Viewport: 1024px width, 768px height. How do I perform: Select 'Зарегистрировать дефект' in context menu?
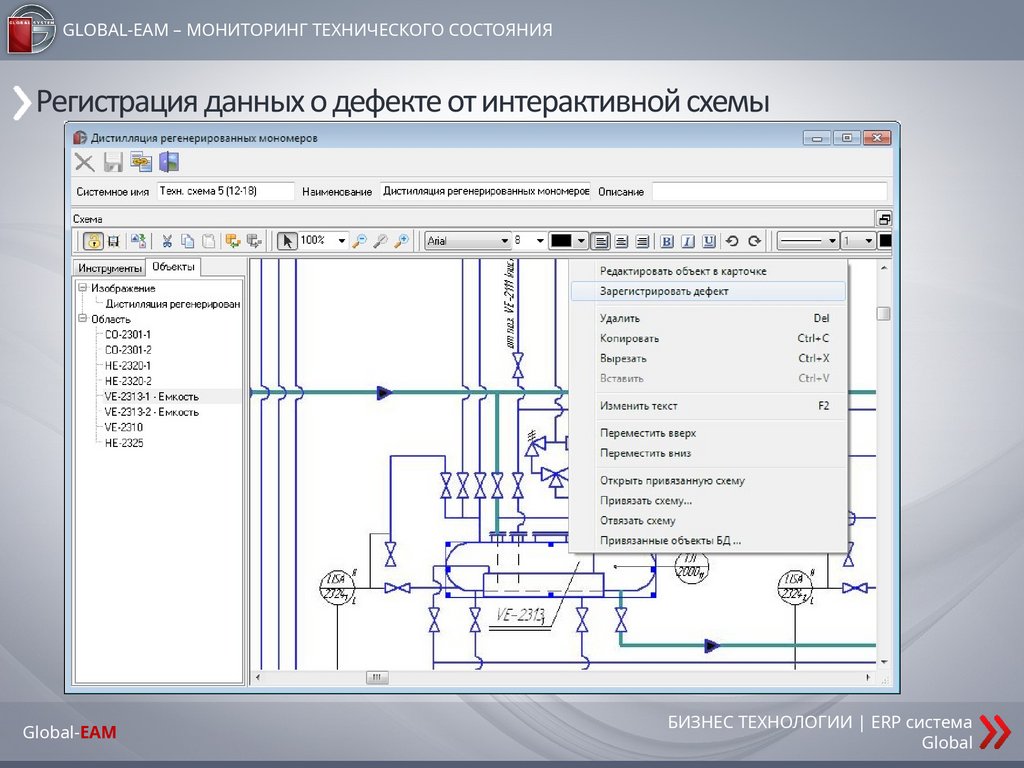click(664, 291)
